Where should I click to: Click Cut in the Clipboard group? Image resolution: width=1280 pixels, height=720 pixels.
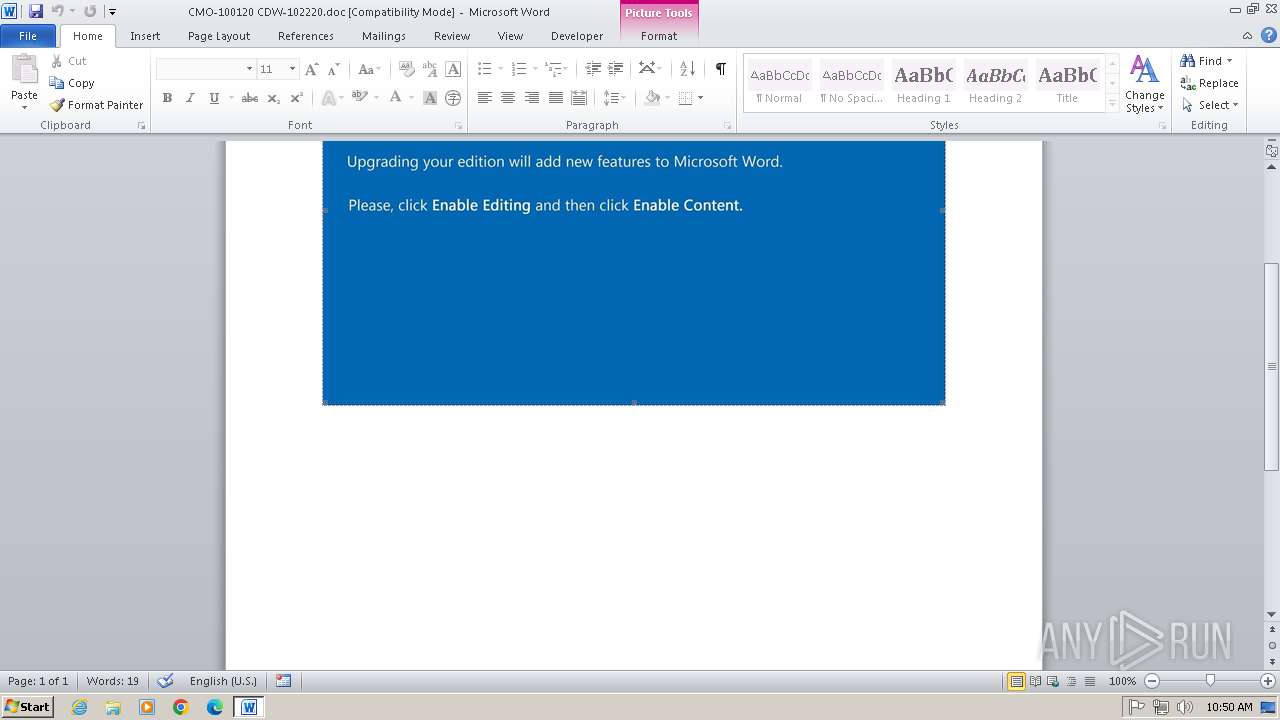coord(69,61)
